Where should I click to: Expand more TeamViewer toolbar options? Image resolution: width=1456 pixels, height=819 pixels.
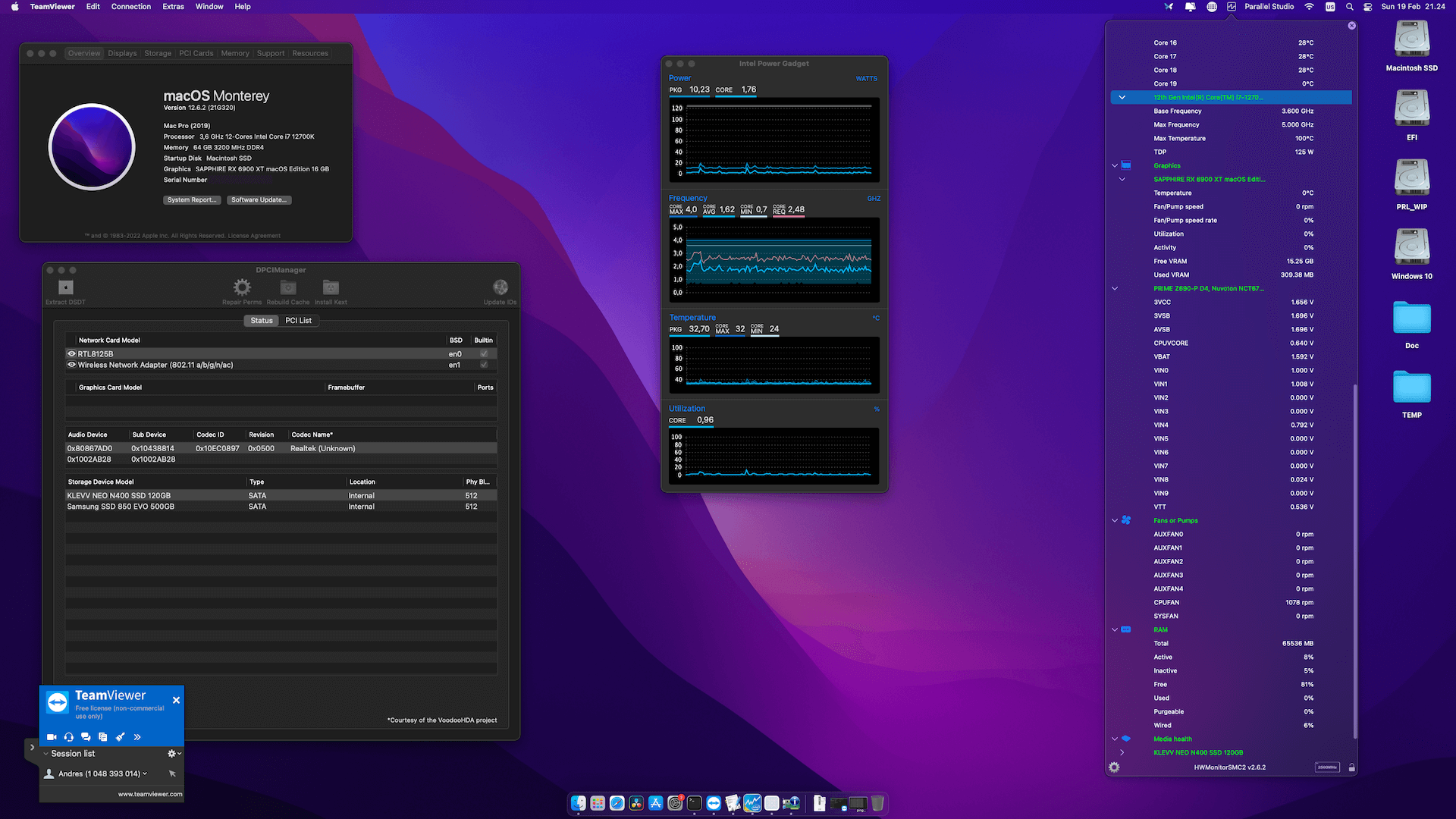137,737
